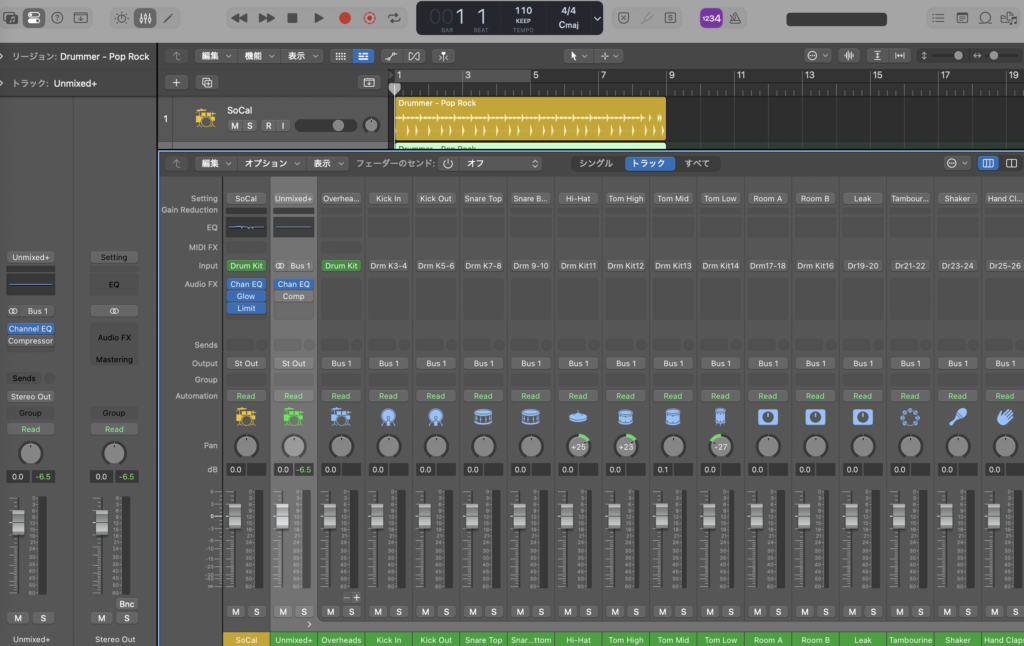
Task: Open the tracks area 表示 menu
Action: point(302,56)
